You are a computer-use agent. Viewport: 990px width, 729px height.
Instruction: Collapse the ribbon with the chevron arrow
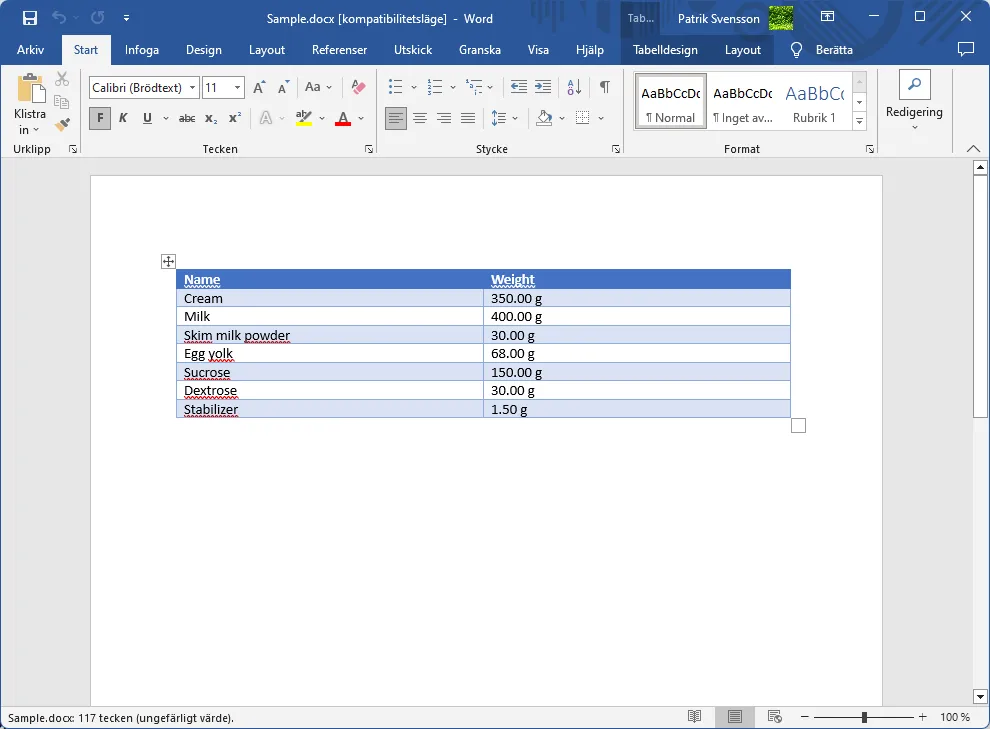coord(974,149)
